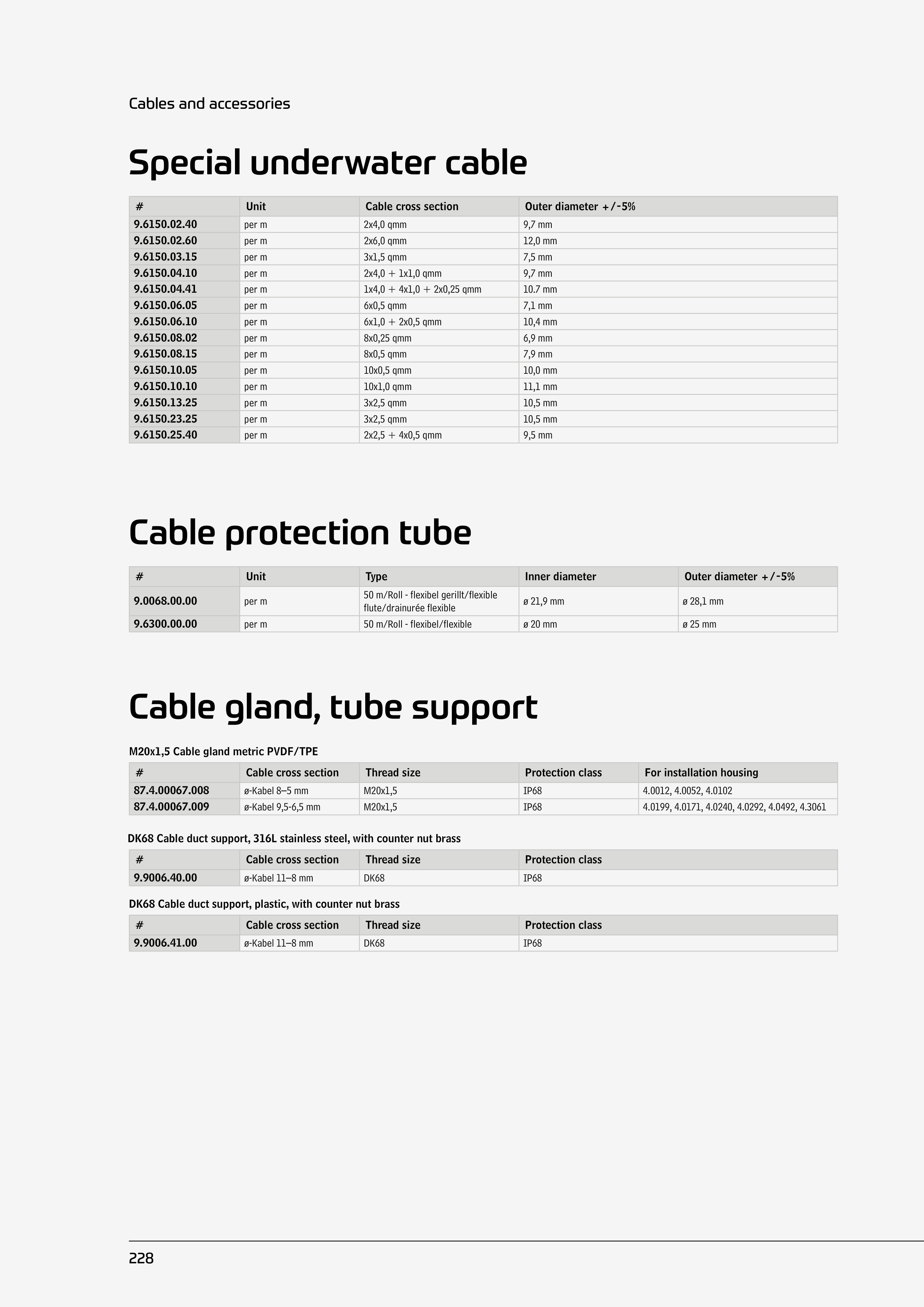
Task: Click the '50 m/Roll - flexibel/flexible' type cell
Action: tap(417, 624)
